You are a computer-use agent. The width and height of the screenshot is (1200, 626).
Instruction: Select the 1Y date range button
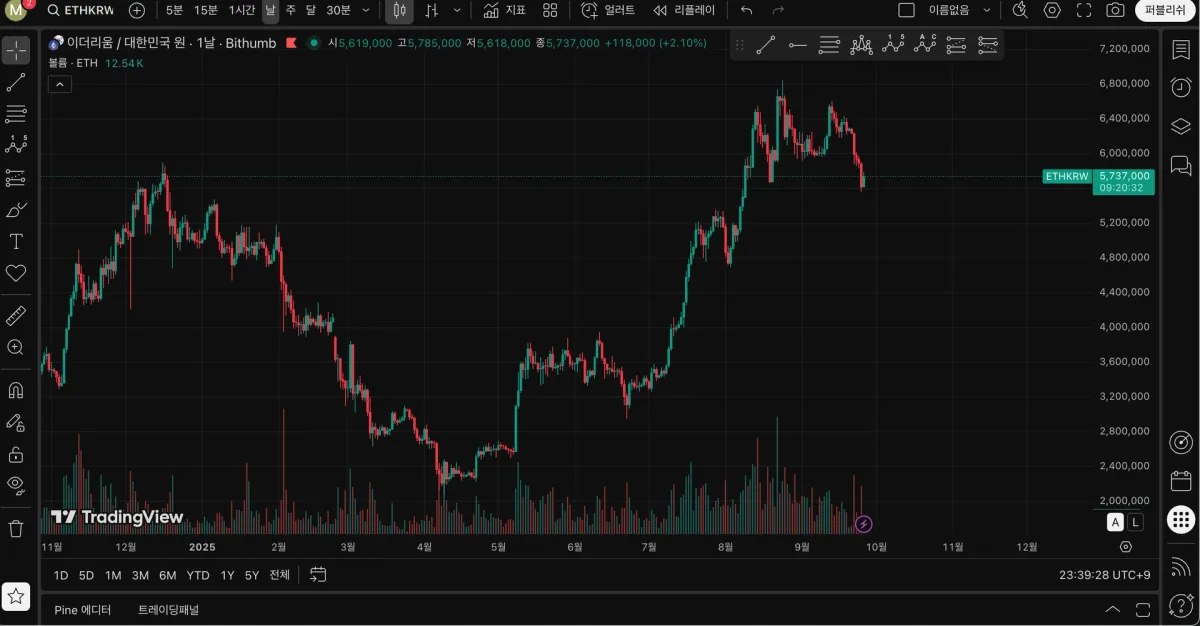227,575
